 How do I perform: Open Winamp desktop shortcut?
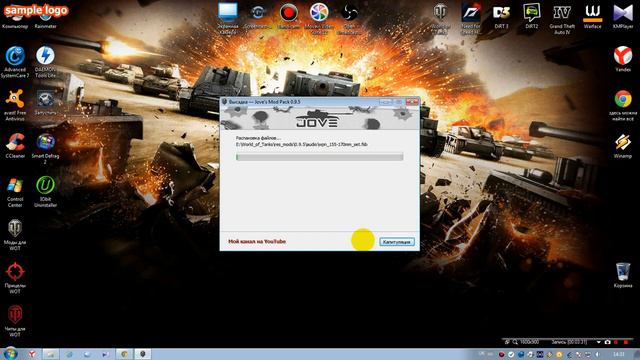(x=623, y=146)
